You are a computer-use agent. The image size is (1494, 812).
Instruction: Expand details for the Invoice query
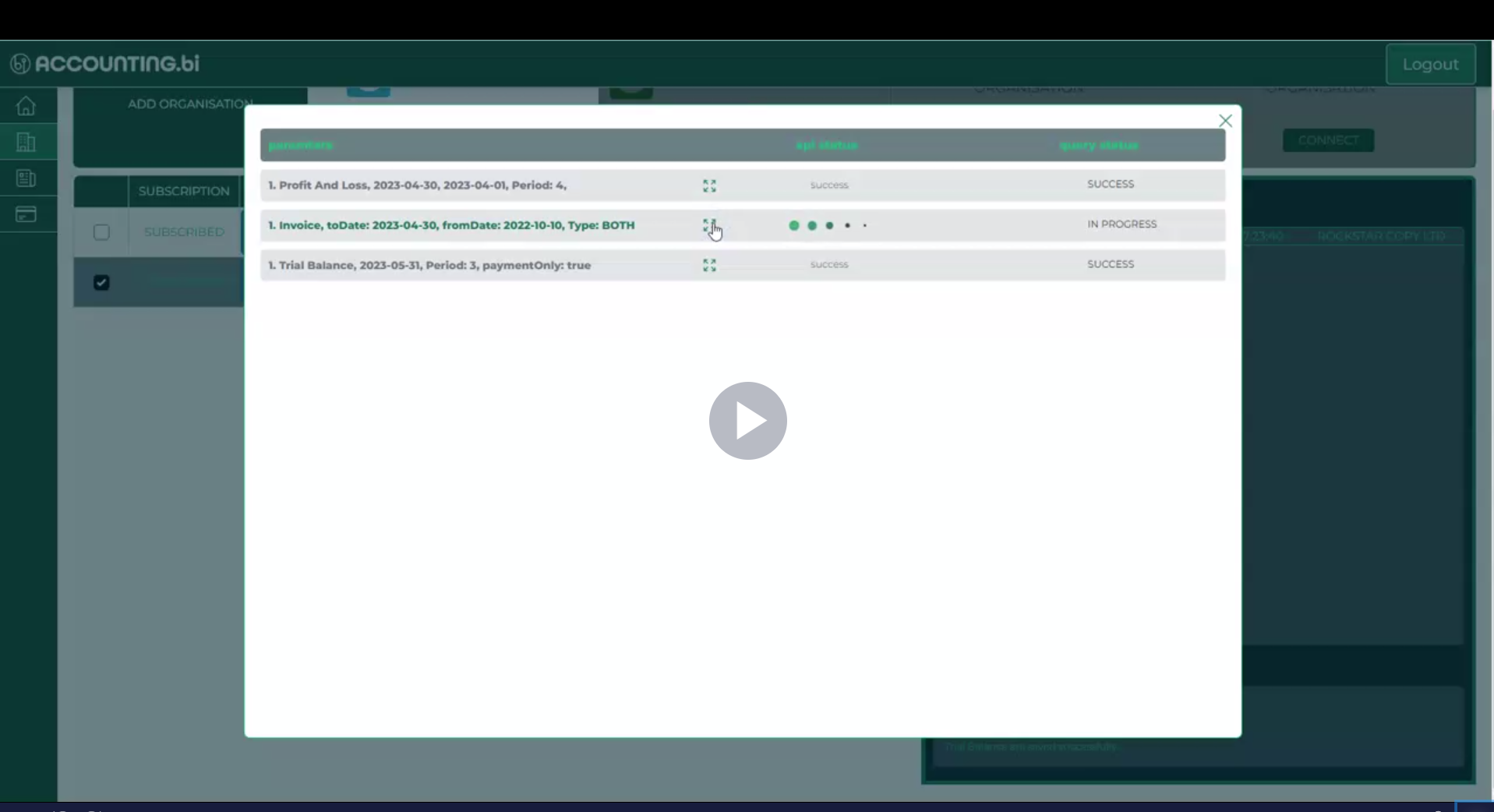(x=709, y=225)
